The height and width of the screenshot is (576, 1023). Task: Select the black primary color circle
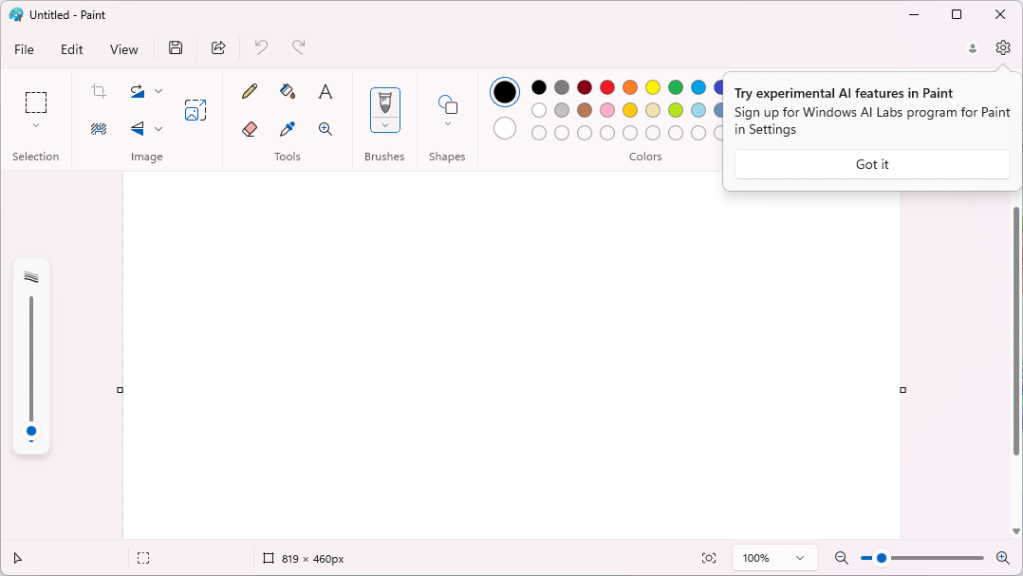[x=505, y=92]
